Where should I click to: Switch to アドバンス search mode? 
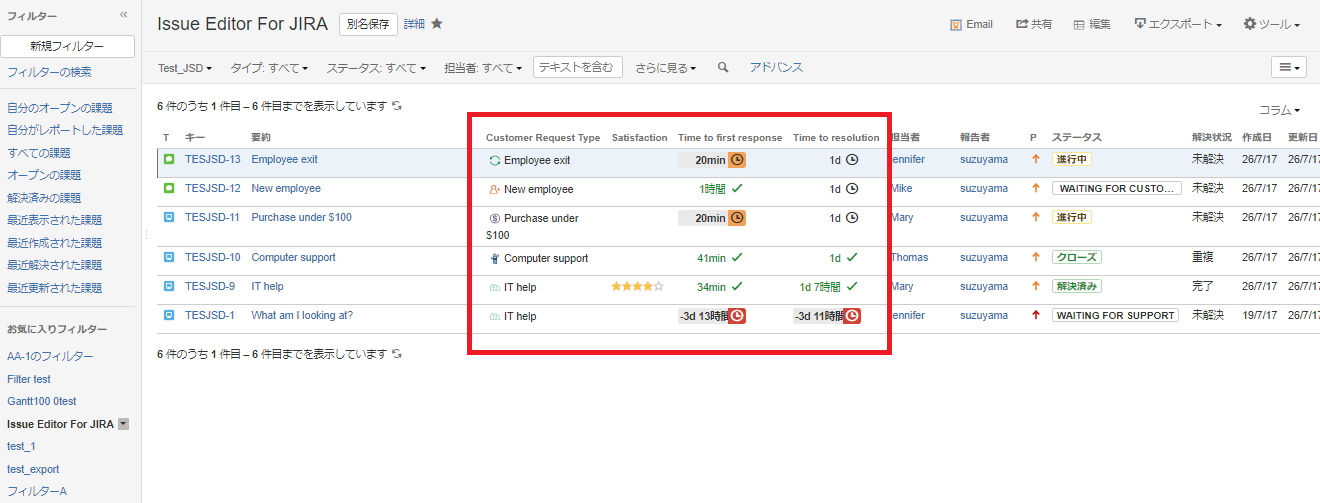776,68
